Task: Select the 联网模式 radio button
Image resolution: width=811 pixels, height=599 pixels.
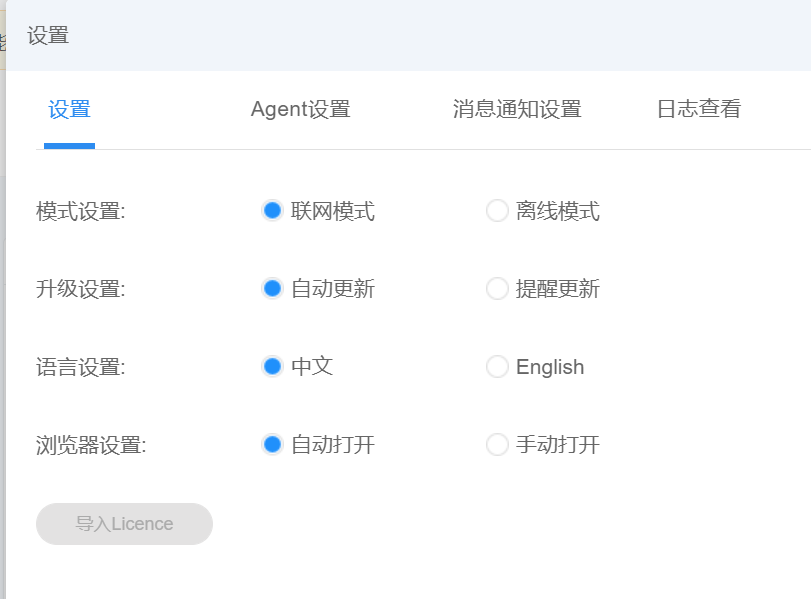Action: pyautogui.click(x=272, y=211)
